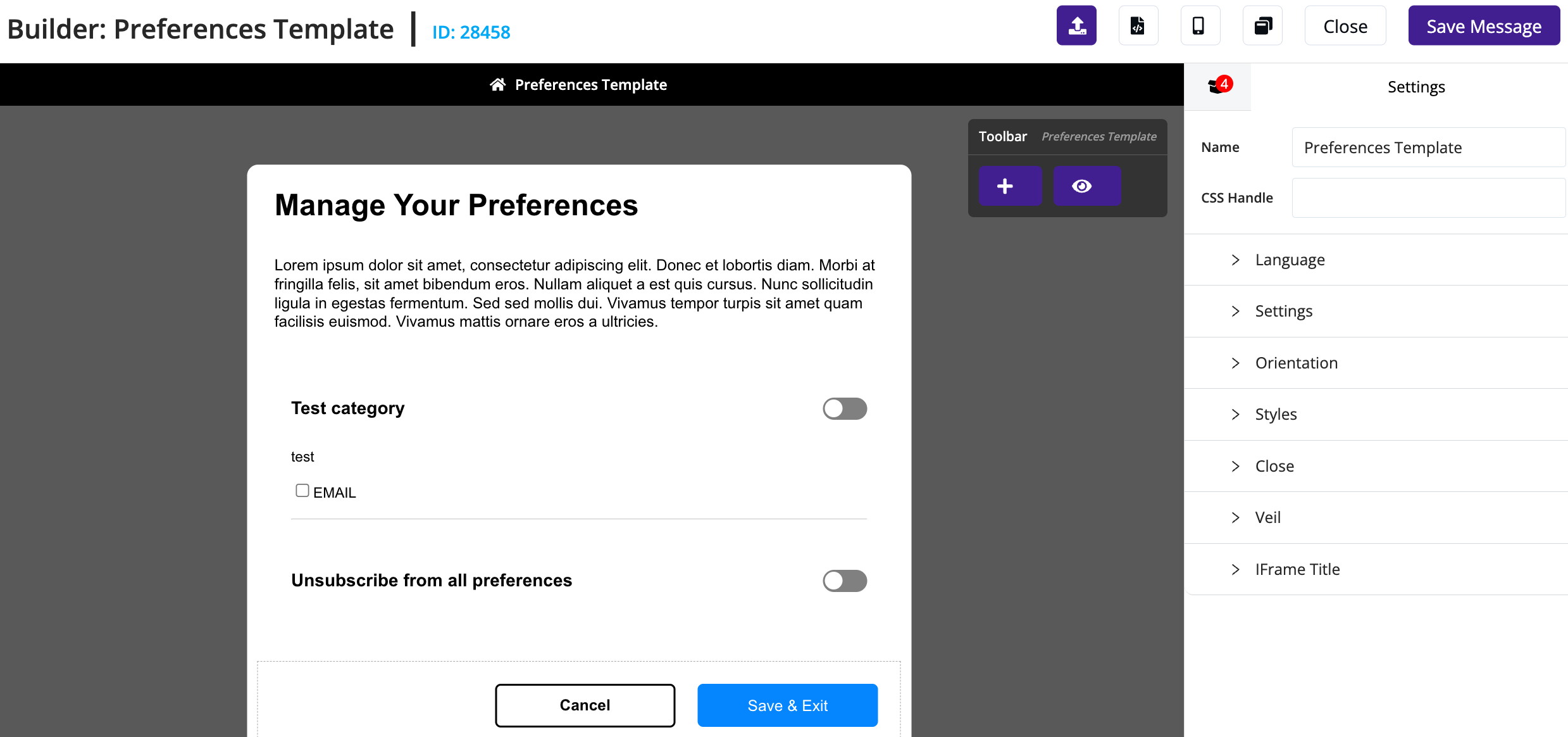This screenshot has width=1568, height=737.
Task: Open the HTML code view icon
Action: pyautogui.click(x=1138, y=25)
